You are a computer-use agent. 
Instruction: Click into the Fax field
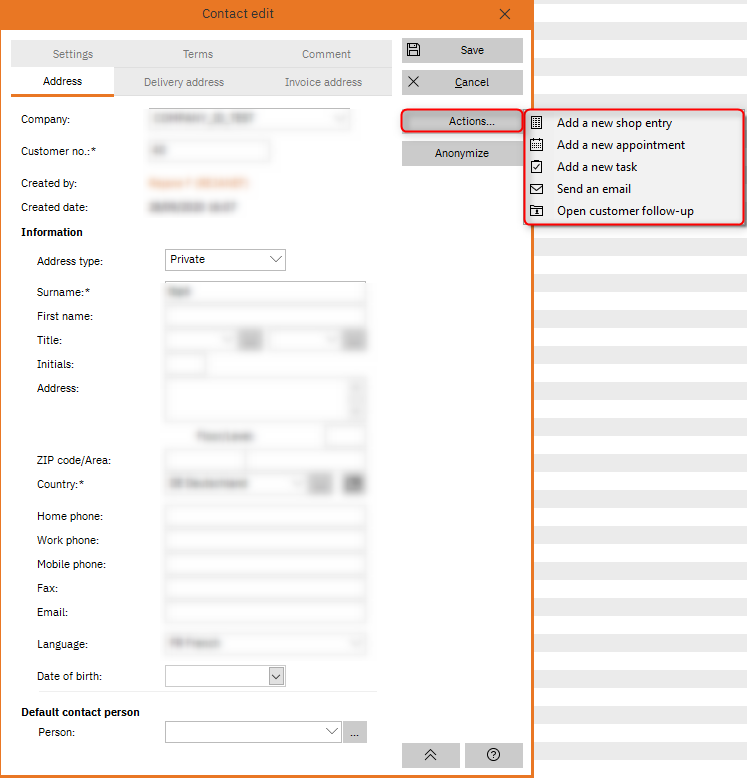(266, 587)
